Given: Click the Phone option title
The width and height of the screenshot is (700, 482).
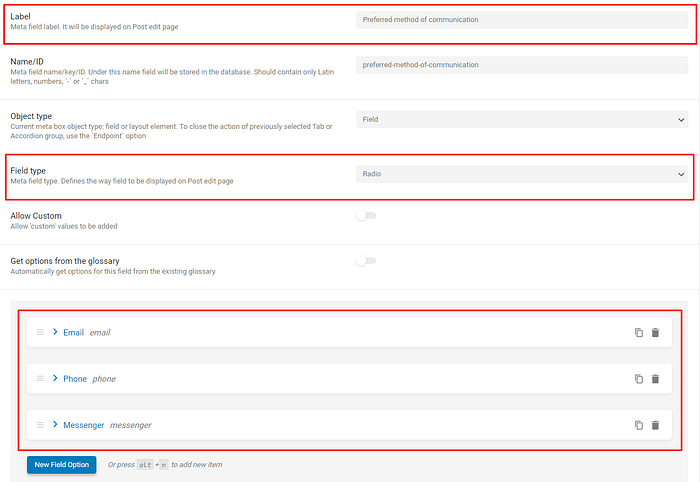Looking at the screenshot, I should [x=75, y=379].
